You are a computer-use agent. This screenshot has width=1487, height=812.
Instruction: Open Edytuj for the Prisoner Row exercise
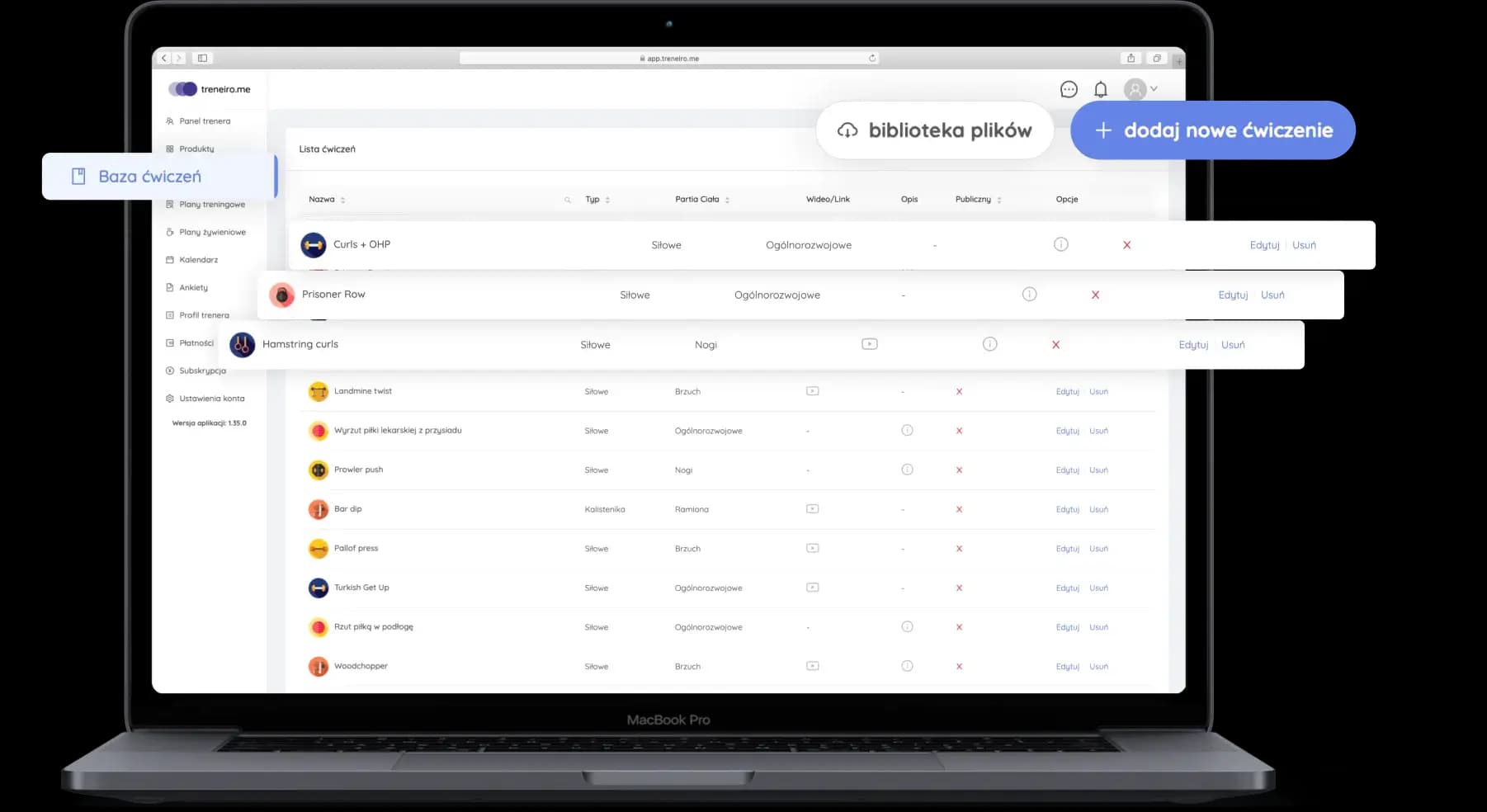tap(1232, 295)
